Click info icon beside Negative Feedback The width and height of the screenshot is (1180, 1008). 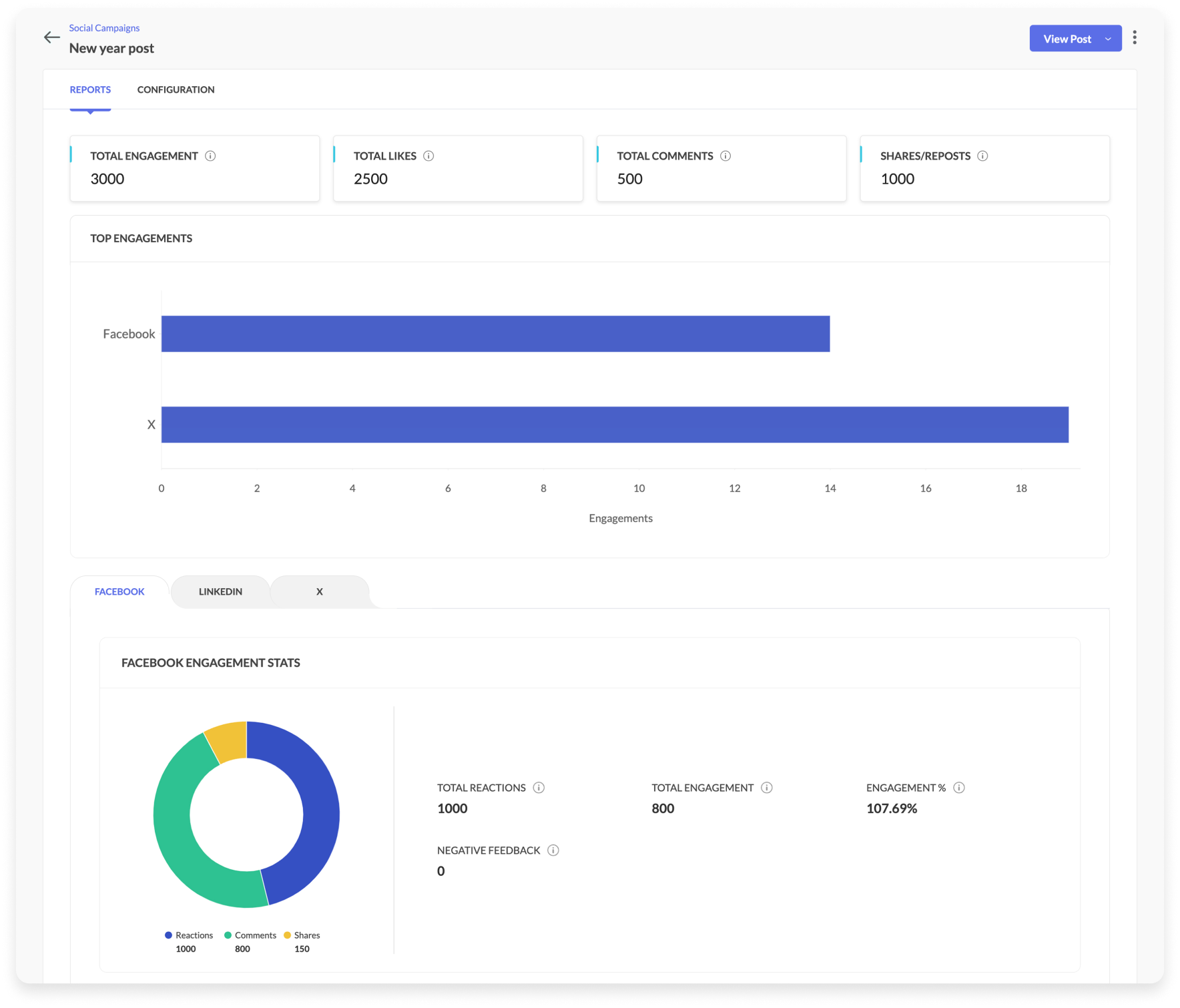pos(553,850)
